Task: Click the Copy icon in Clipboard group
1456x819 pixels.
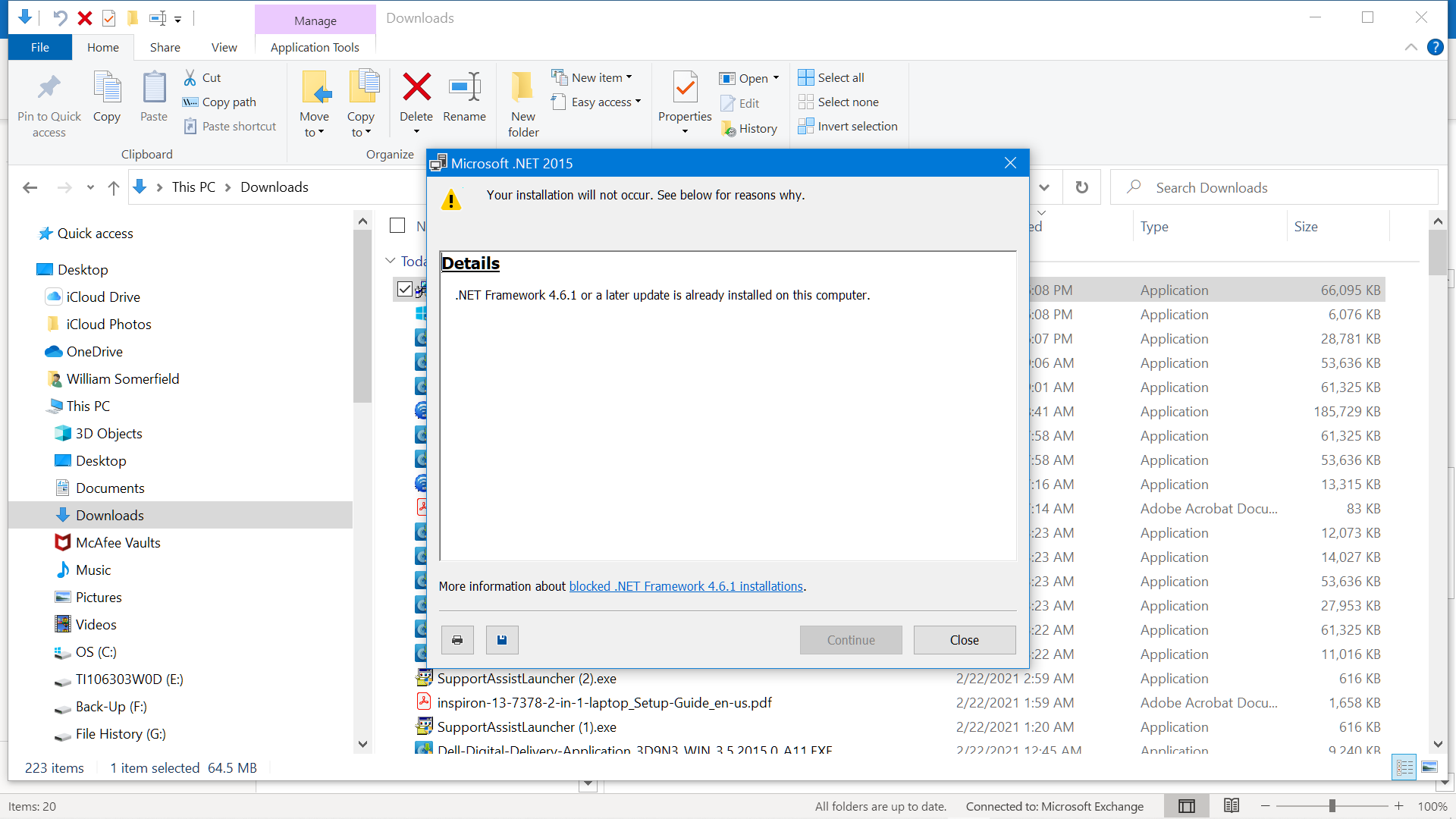Action: (x=107, y=88)
